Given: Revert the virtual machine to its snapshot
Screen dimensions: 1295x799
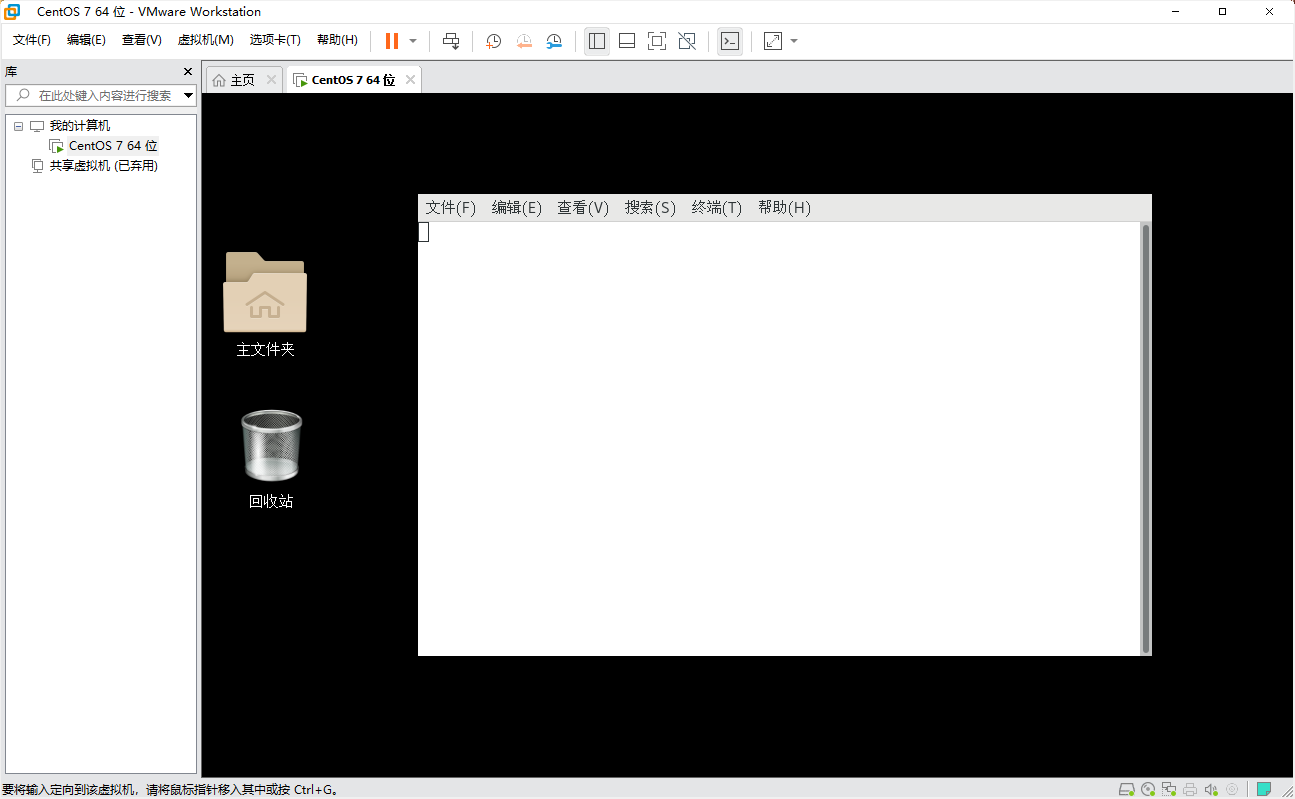Looking at the screenshot, I should (524, 41).
